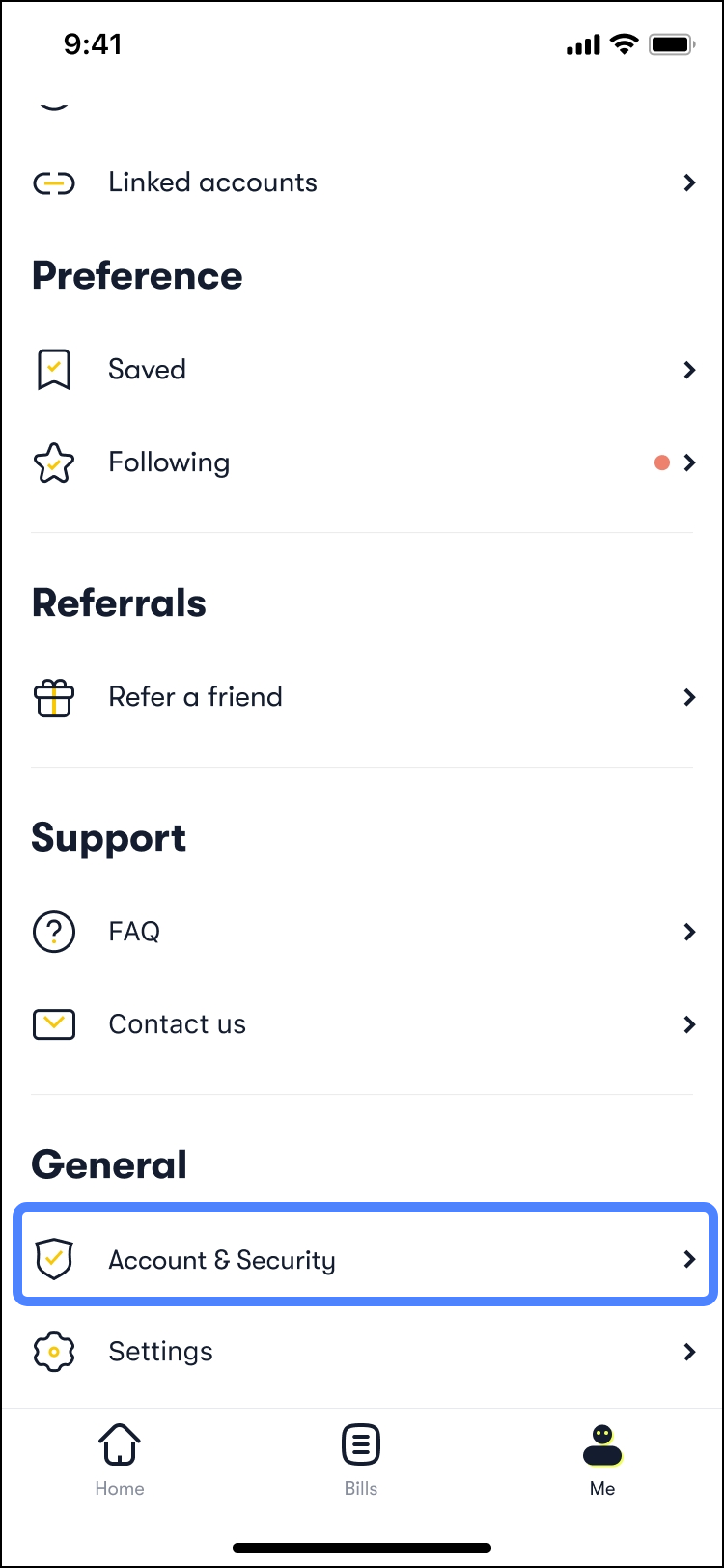This screenshot has height=1568, width=724.
Task: Open the FAQ label
Action: point(134,932)
